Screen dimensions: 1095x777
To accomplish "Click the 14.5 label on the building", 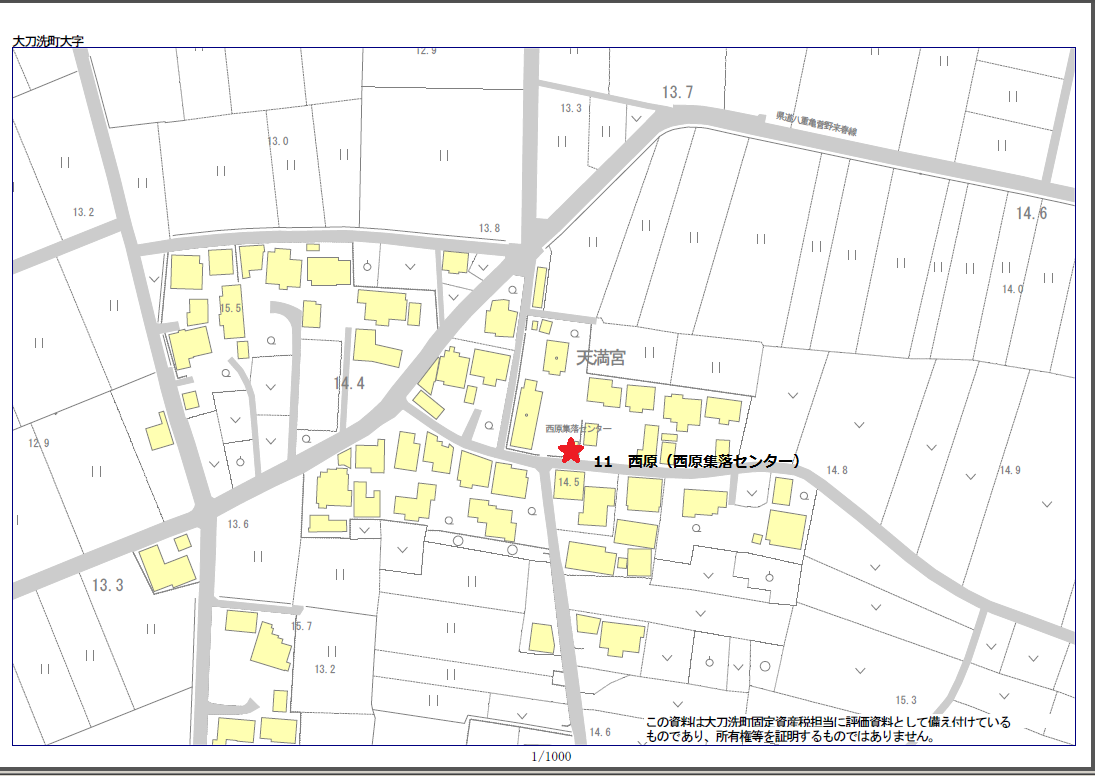I will 569,483.
